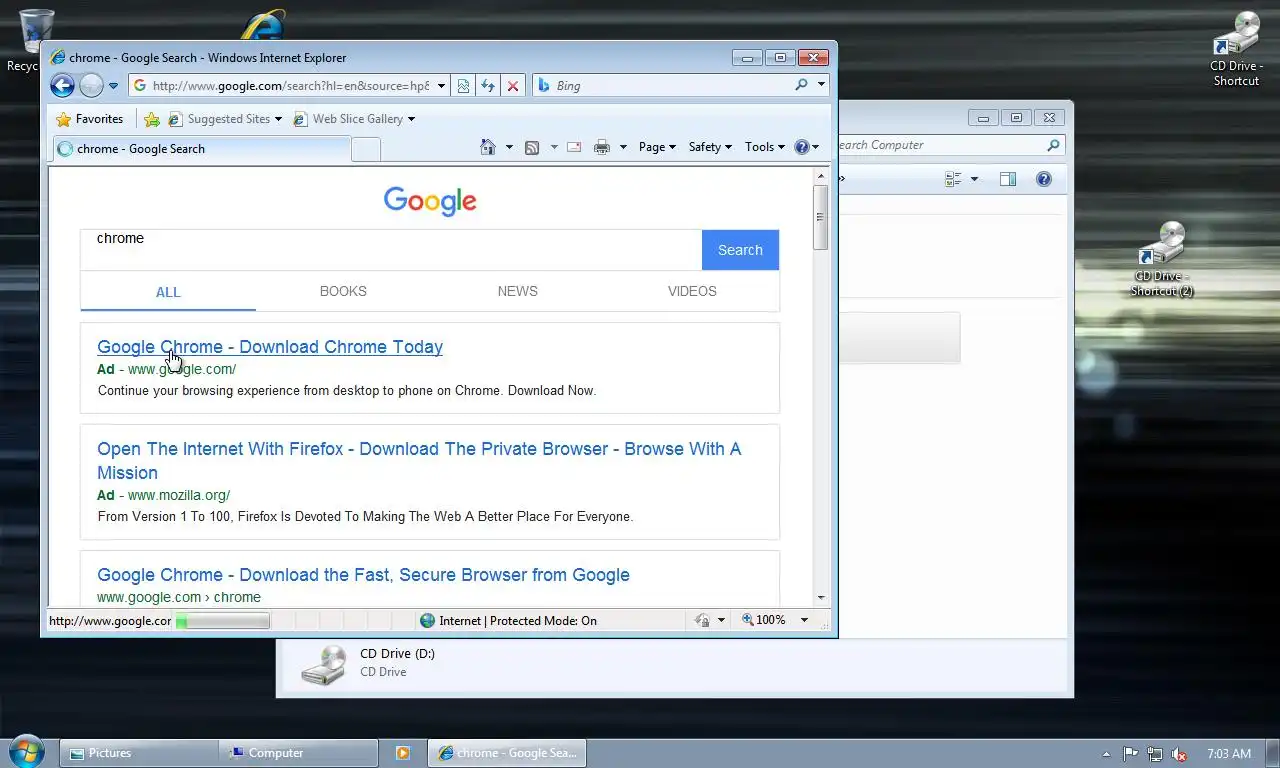This screenshot has height=768, width=1280.
Task: Click Windows Media Player taskbar icon
Action: 402,753
